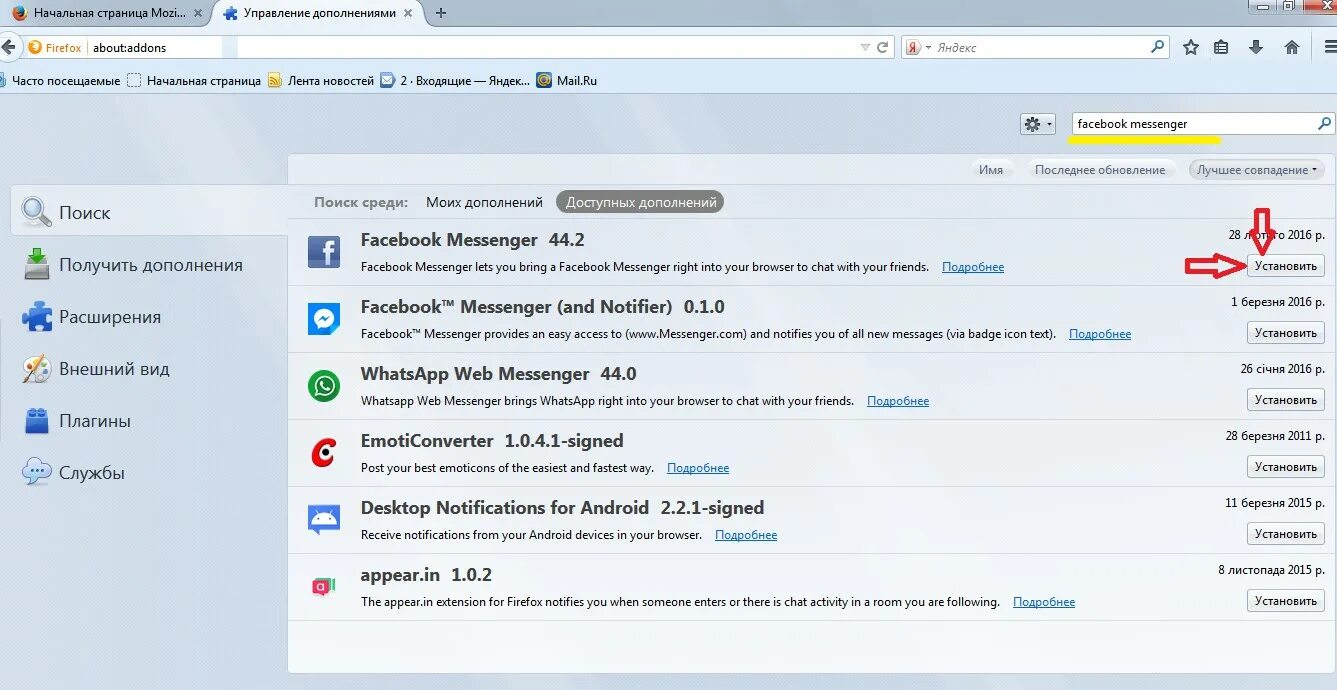Viewport: 1337px width, 690px height.
Task: Show bookmarks list icon in toolbar
Action: 1221,47
